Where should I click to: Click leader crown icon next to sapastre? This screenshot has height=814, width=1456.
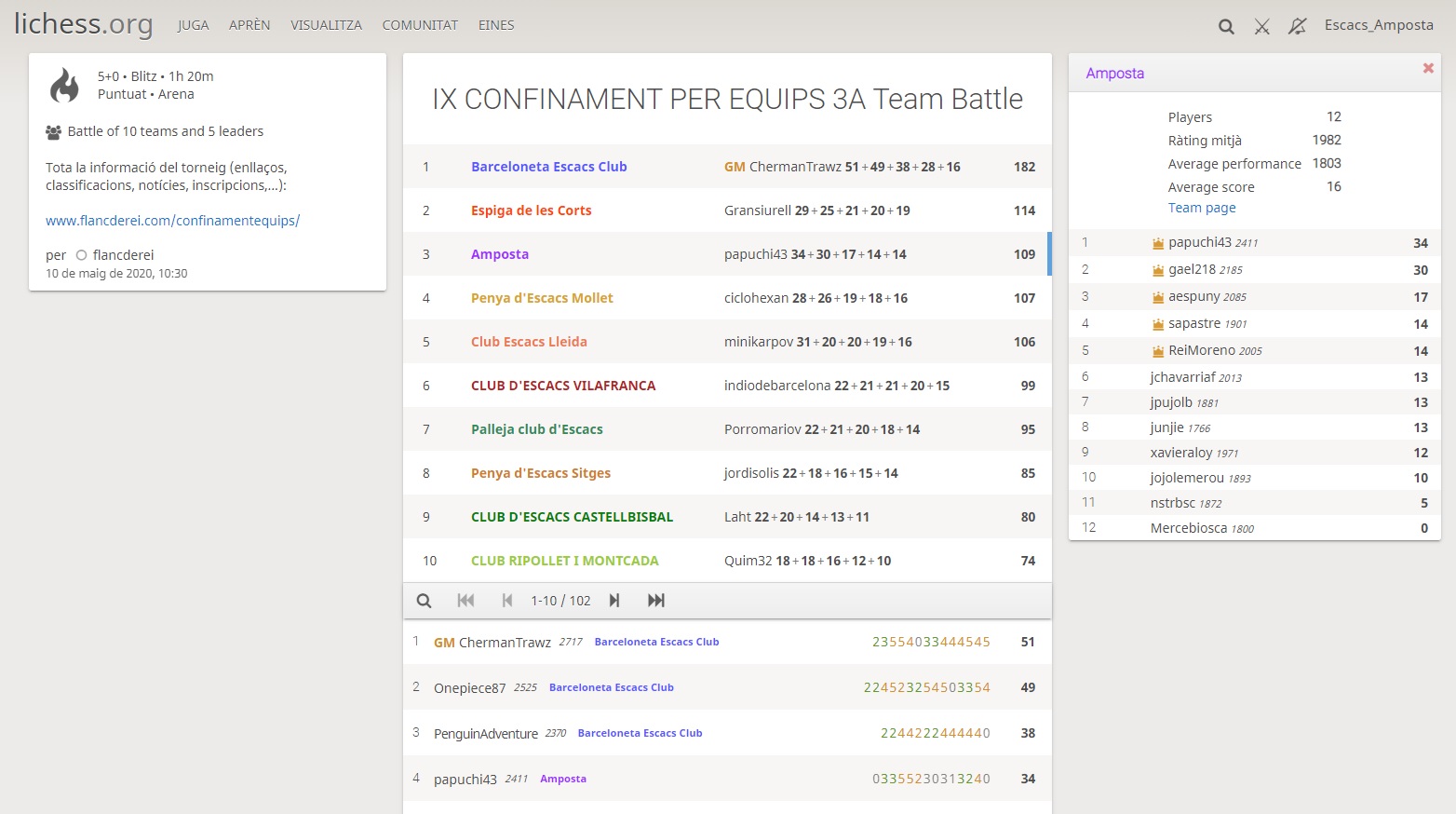1158,324
